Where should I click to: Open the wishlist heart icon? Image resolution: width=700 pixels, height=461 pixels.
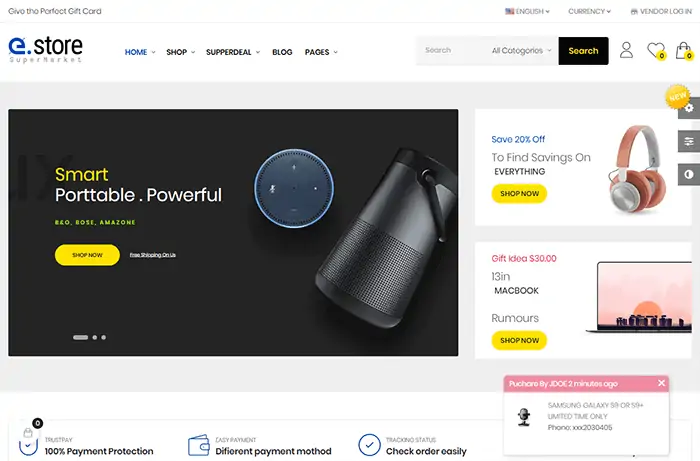pyautogui.click(x=656, y=50)
